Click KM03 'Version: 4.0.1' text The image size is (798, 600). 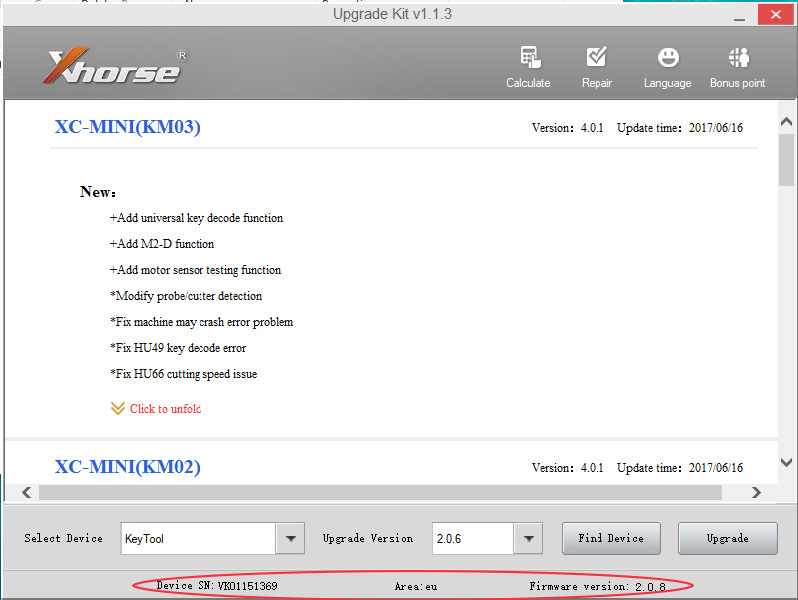click(567, 128)
